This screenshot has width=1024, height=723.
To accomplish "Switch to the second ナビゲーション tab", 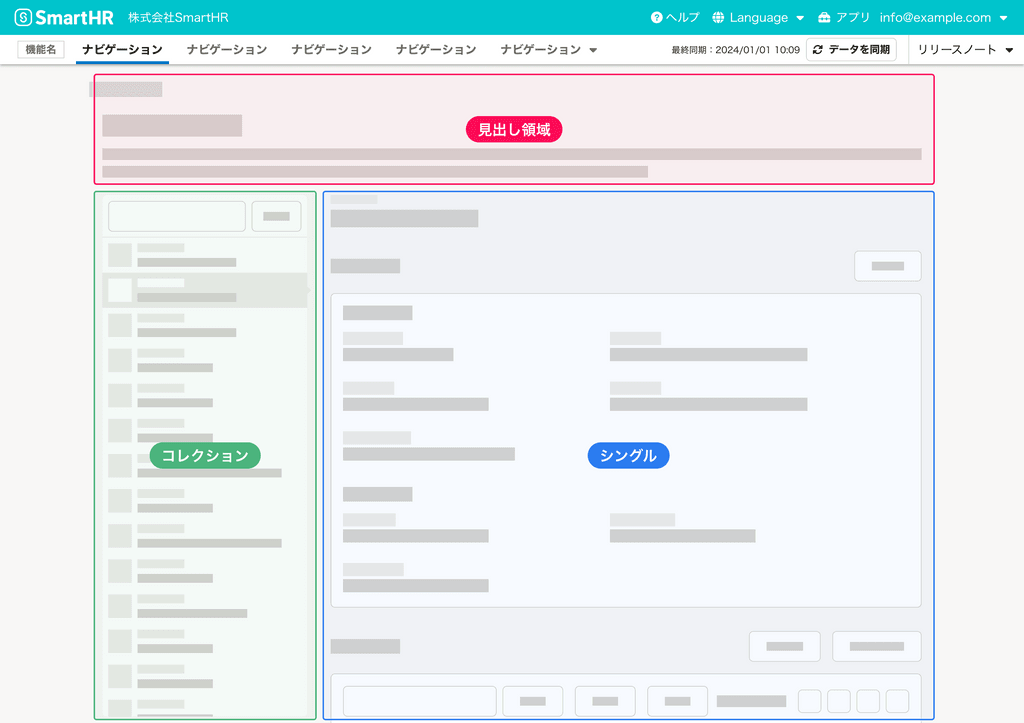I will tap(226, 48).
